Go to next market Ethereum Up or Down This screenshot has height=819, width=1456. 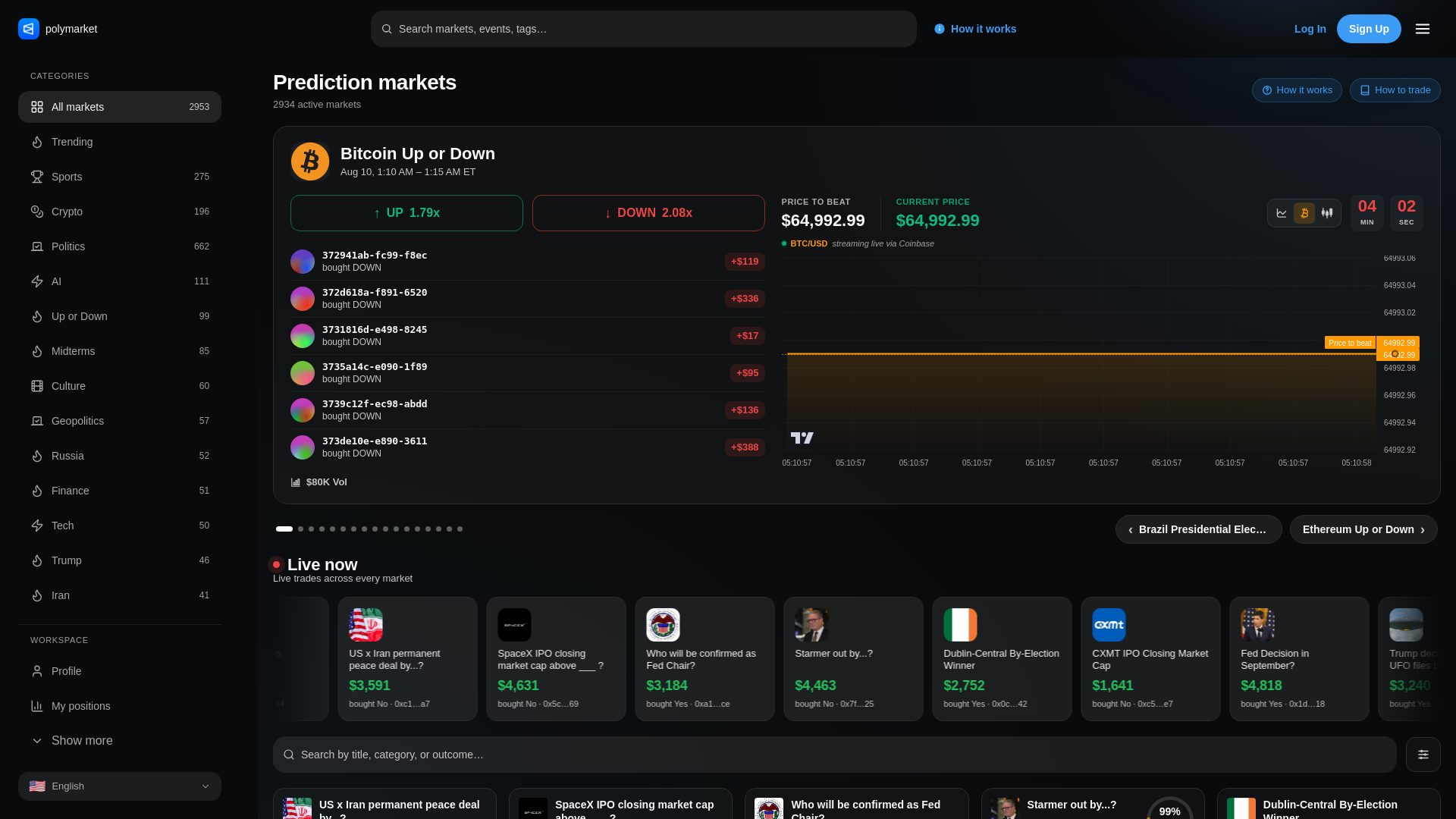click(x=1363, y=529)
